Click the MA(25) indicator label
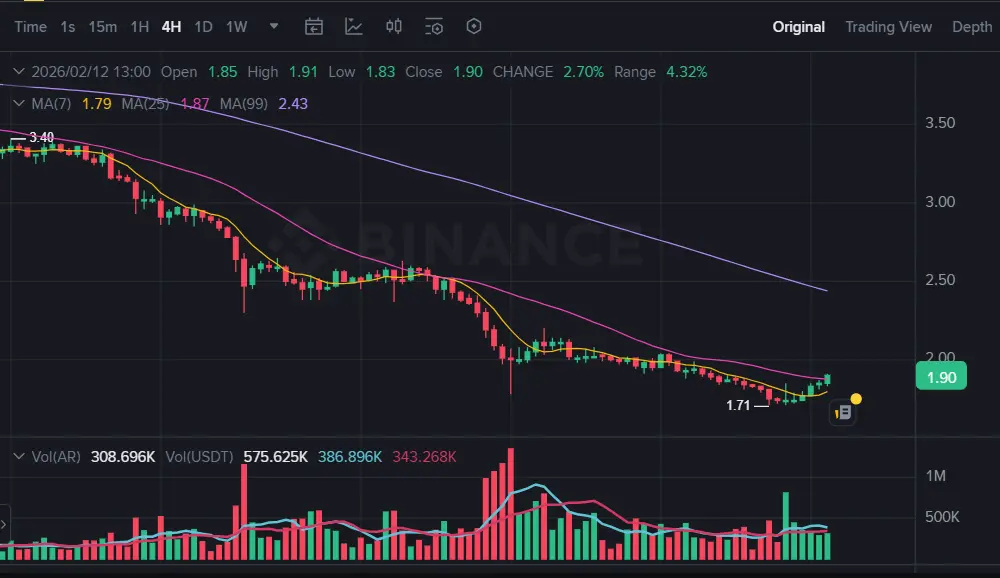Viewport: 1000px width, 578px height. point(145,104)
